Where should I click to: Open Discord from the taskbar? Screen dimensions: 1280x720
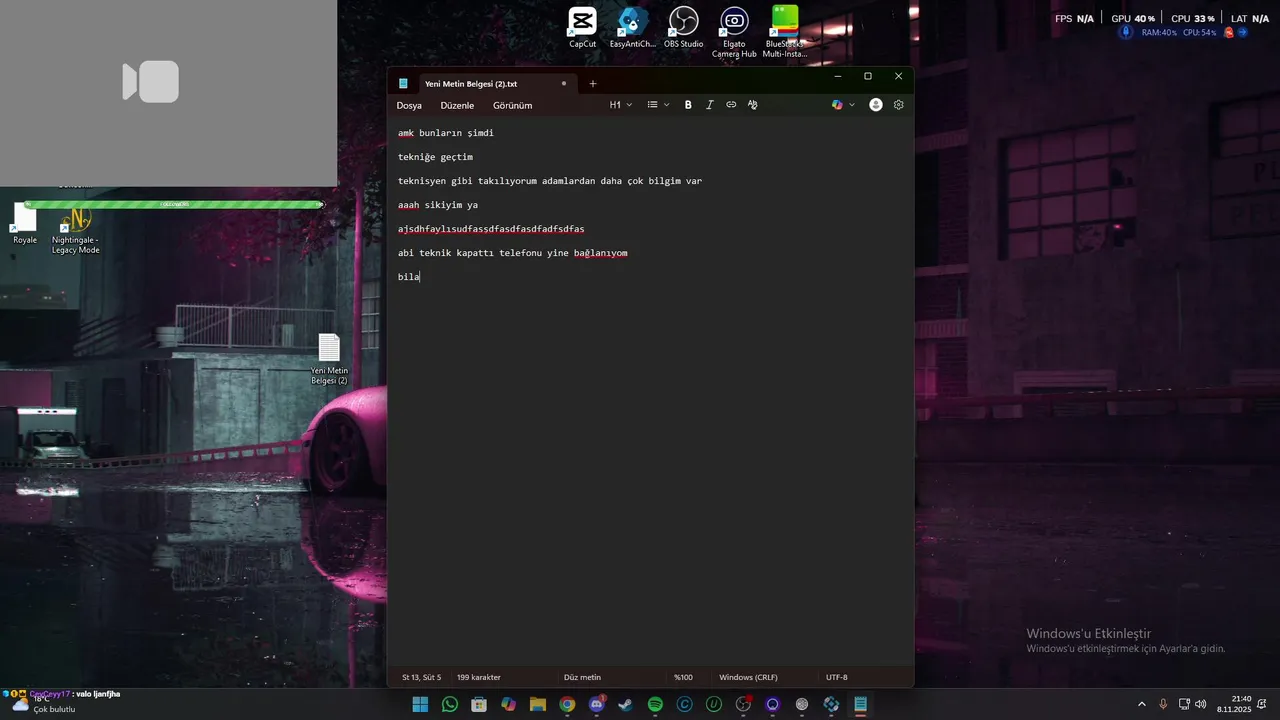(x=597, y=705)
